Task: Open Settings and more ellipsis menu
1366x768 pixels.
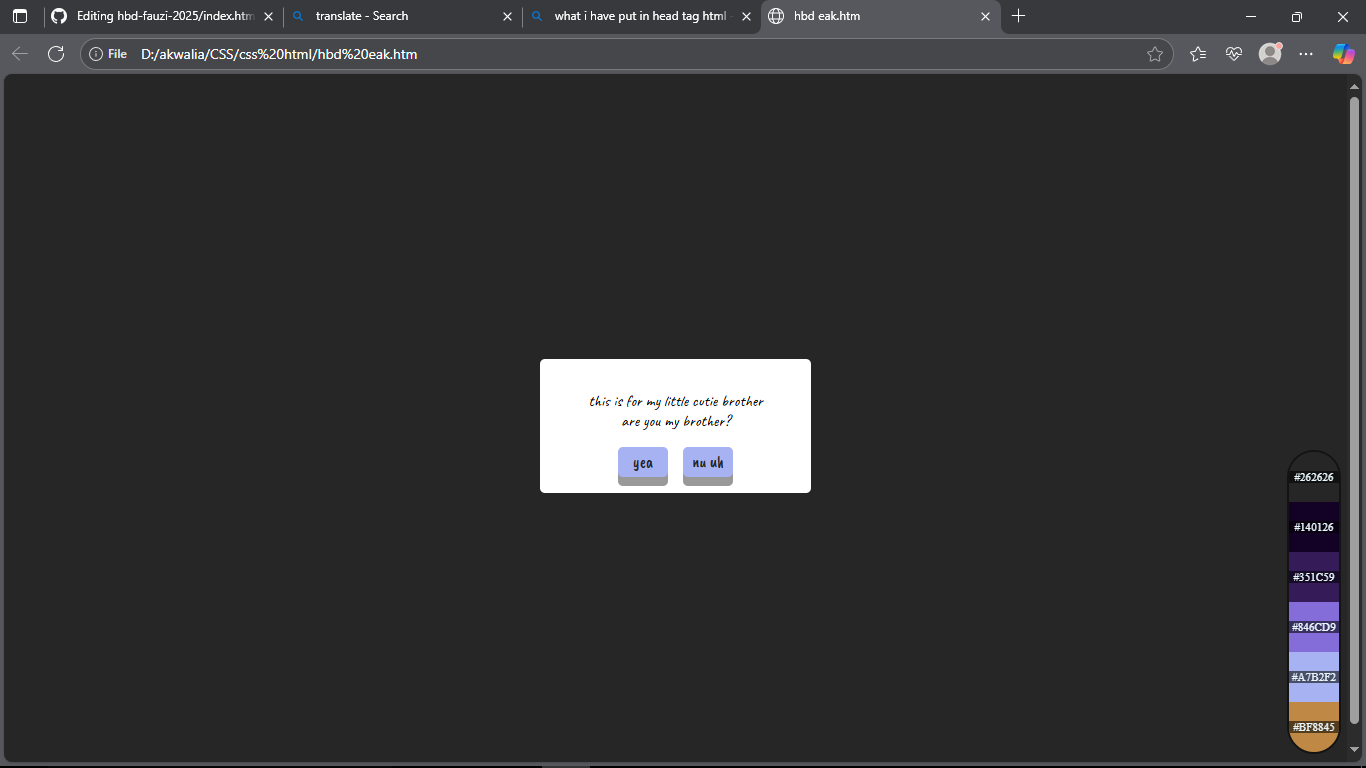Action: [1306, 54]
